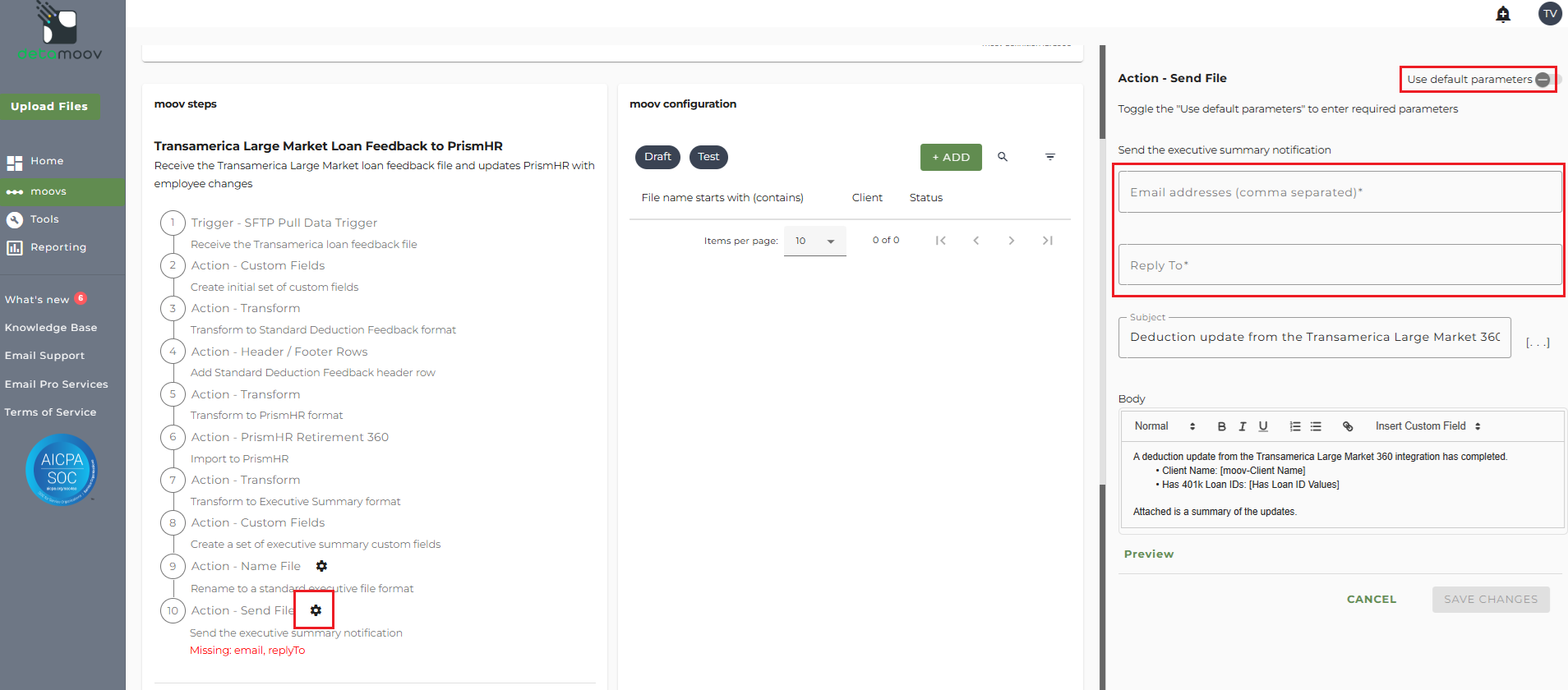Open Terms of Service link
The image size is (1568, 690).
coord(50,412)
